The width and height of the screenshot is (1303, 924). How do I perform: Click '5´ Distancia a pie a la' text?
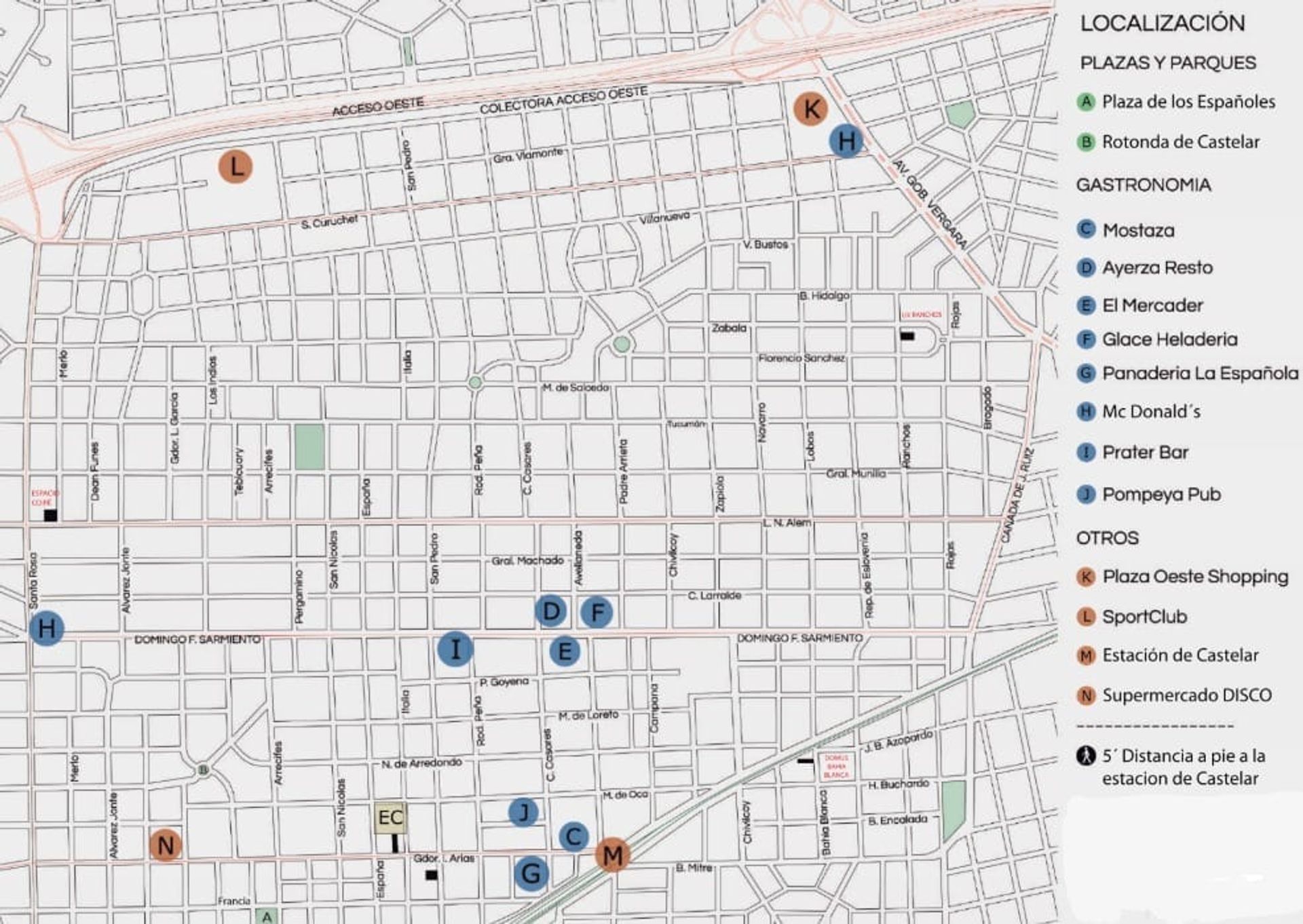(x=1184, y=756)
